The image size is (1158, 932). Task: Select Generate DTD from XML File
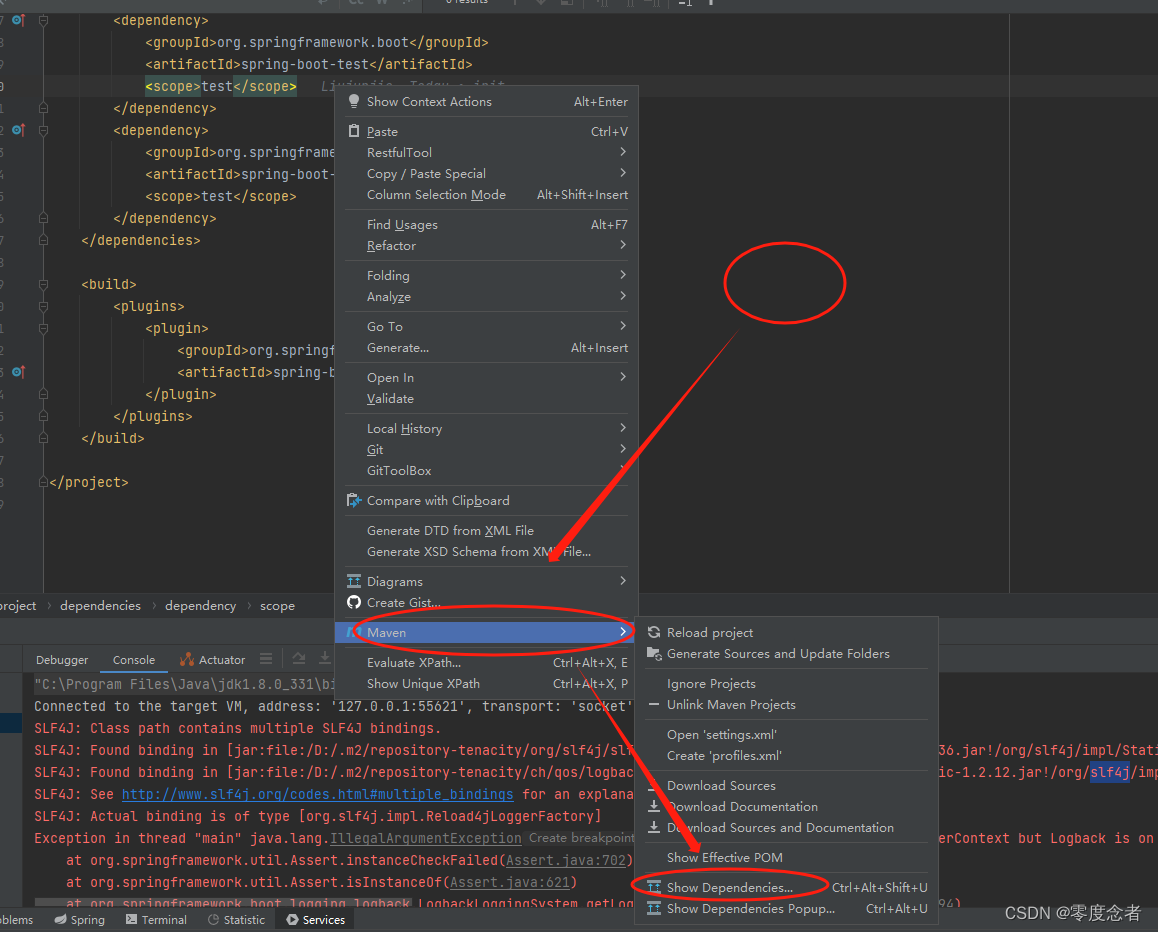click(x=487, y=530)
